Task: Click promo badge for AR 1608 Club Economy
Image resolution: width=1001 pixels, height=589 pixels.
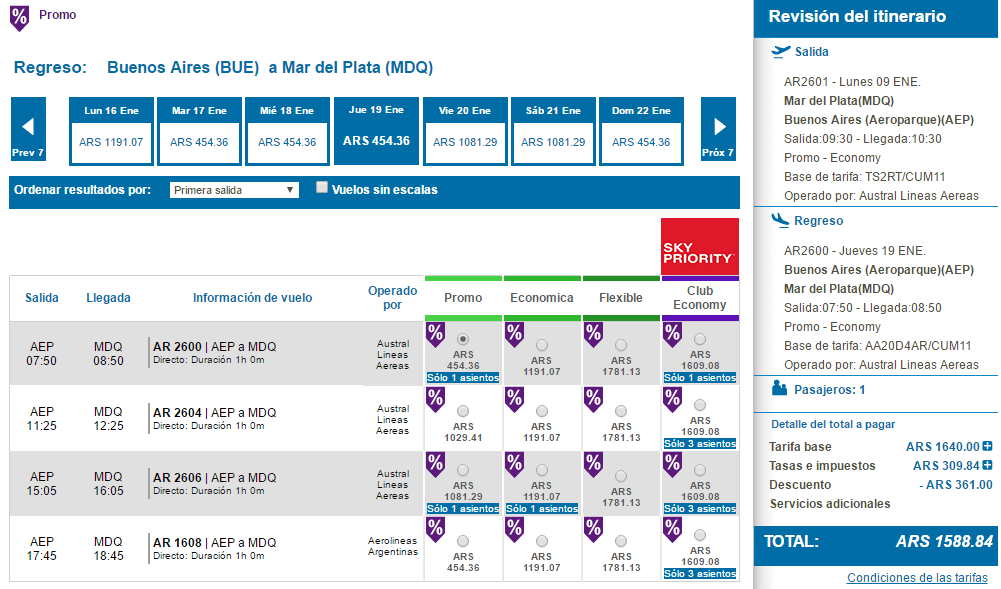Action: (672, 530)
